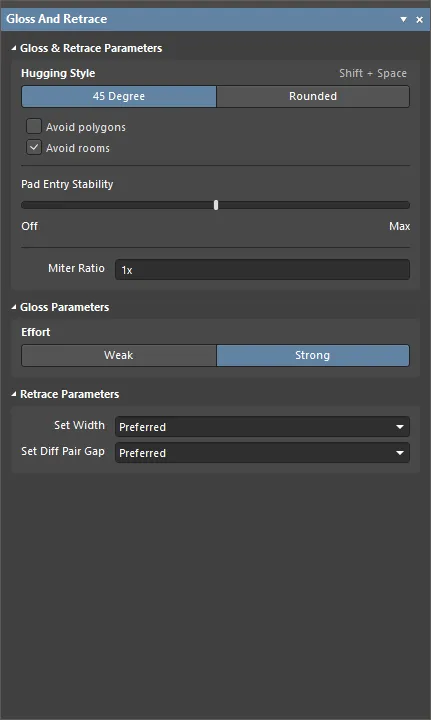Viewport: 431px width, 720px height.
Task: Set Pad Entry Stability slider near Off end
Action: click(x=28, y=205)
